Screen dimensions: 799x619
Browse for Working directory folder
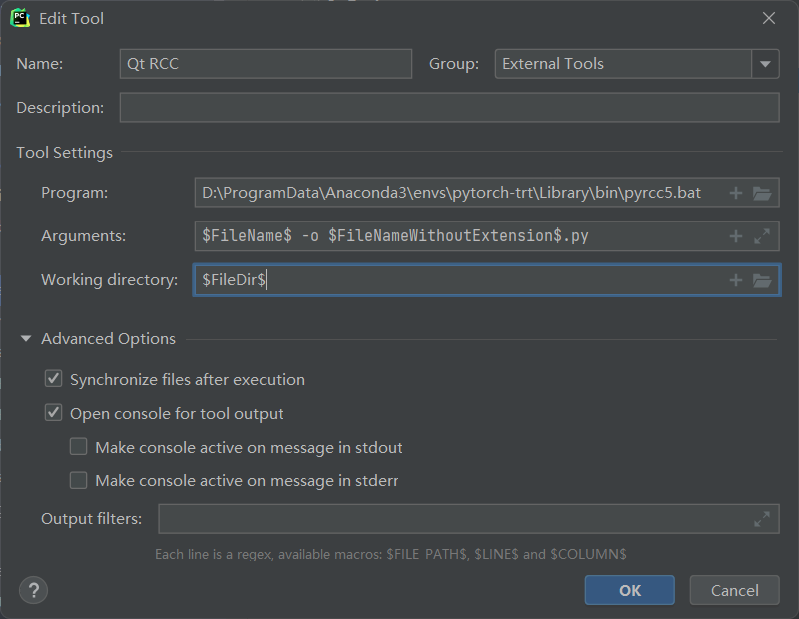pyautogui.click(x=762, y=280)
